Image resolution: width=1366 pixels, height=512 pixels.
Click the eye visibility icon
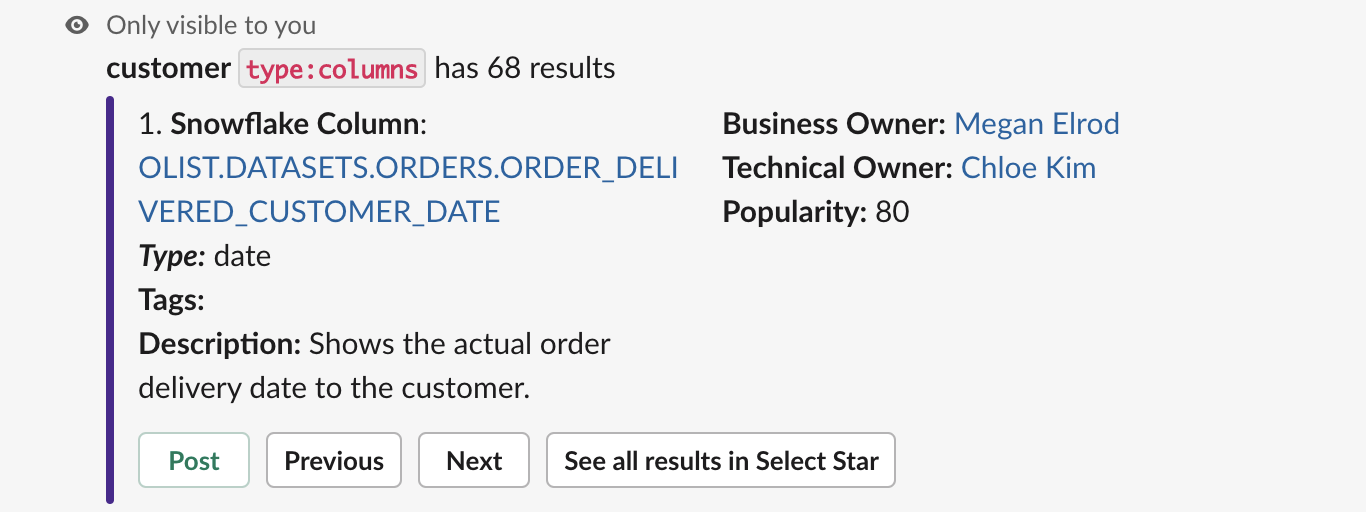[x=77, y=26]
